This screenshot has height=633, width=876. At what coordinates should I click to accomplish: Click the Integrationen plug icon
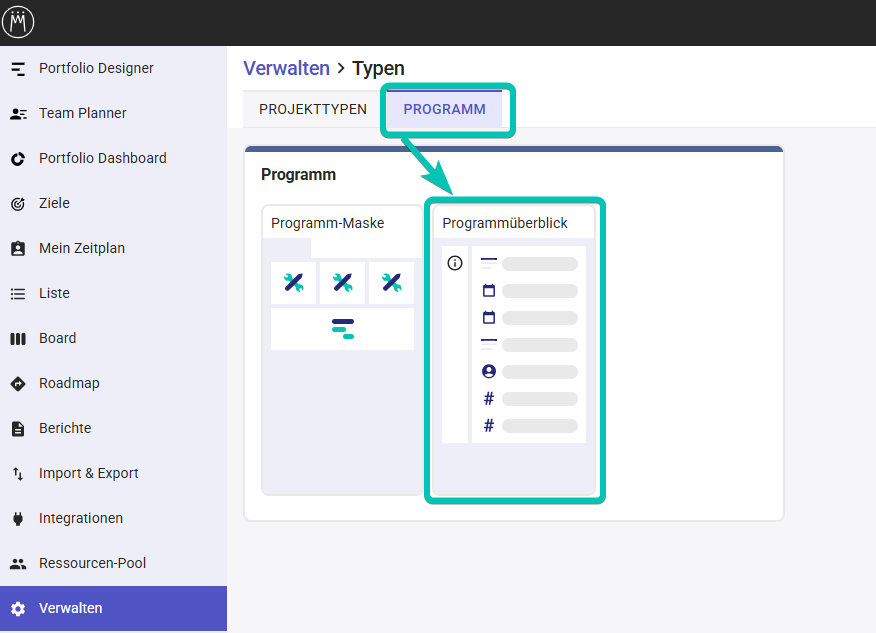coord(18,519)
